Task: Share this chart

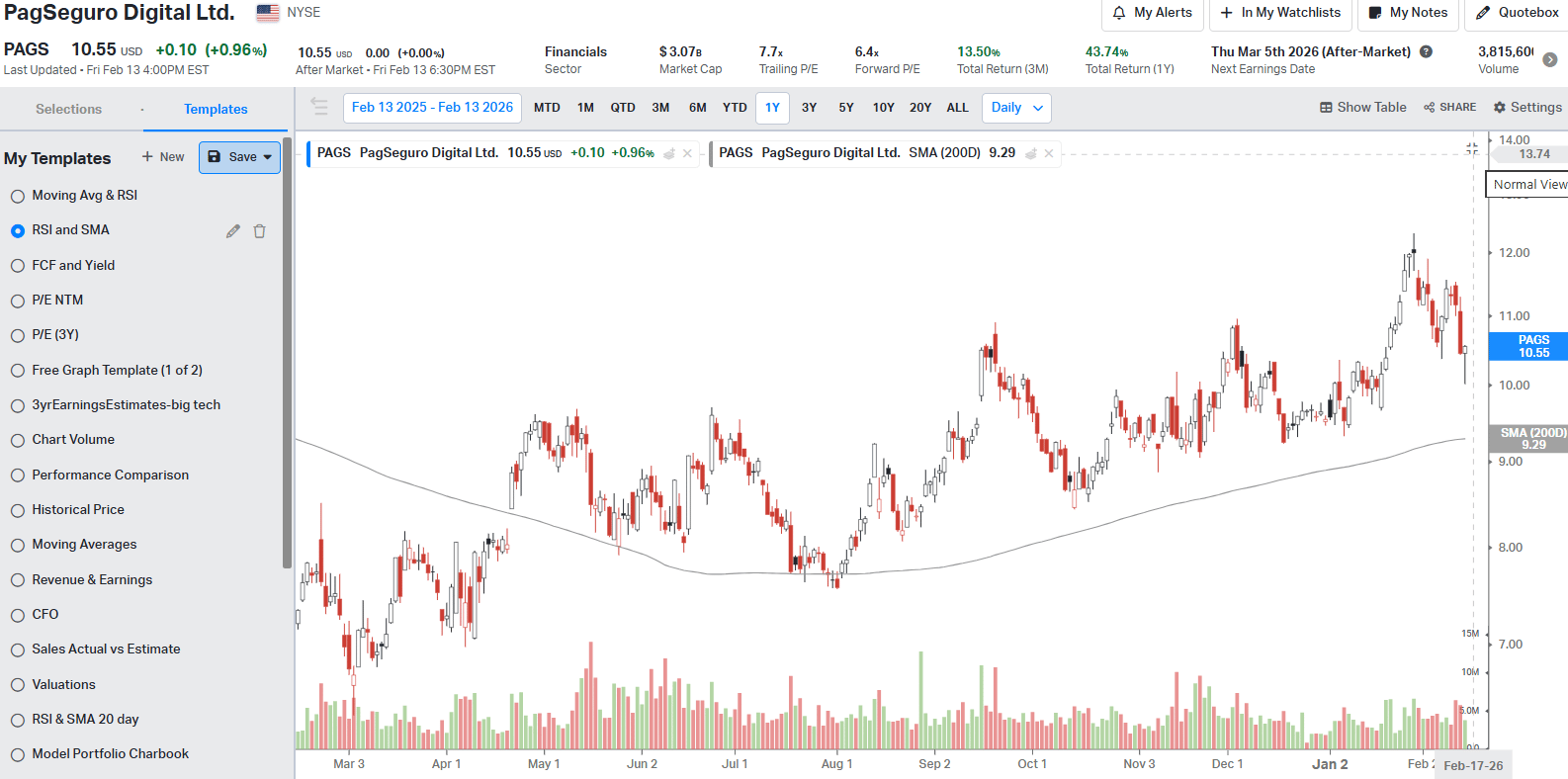Action: [1449, 107]
